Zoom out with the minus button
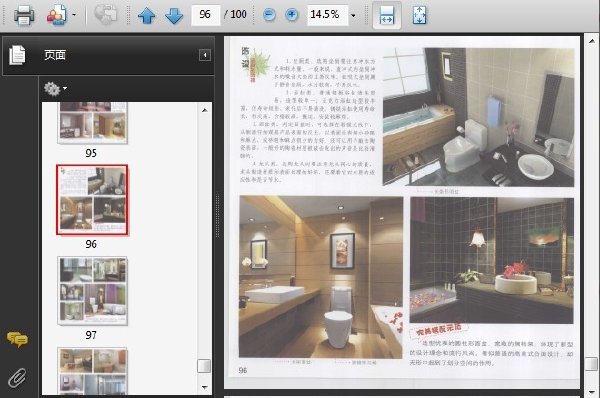Viewport: 600px width, 398px height. [x=269, y=15]
